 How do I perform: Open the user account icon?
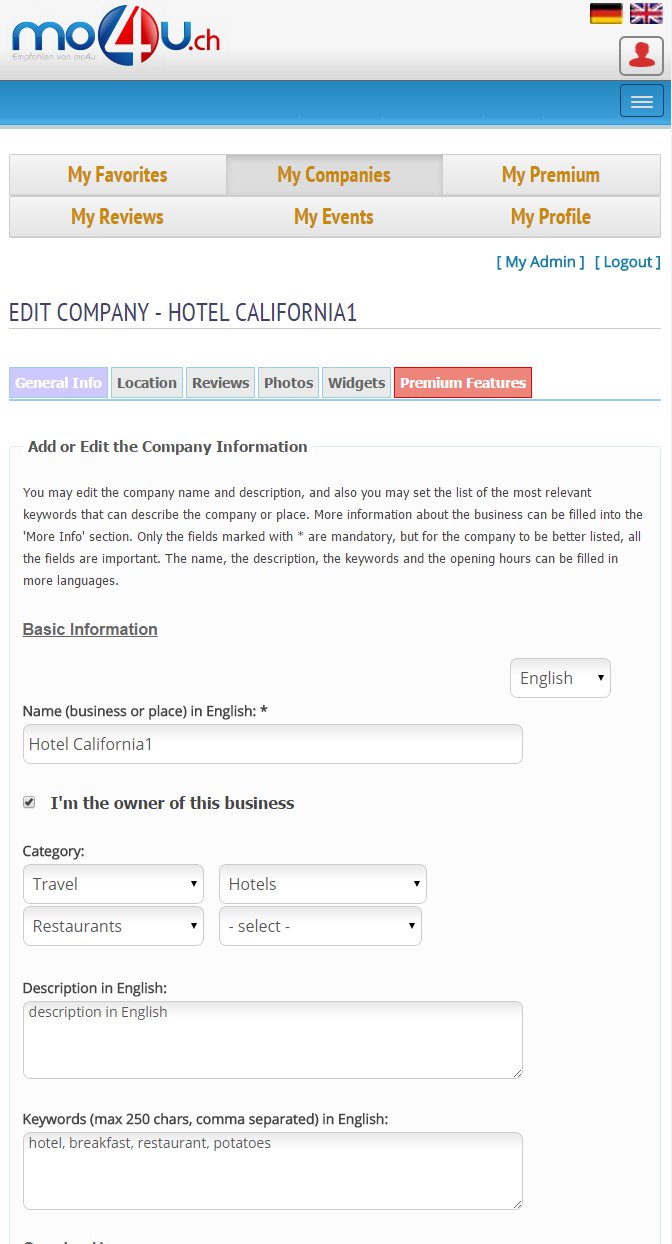(641, 55)
